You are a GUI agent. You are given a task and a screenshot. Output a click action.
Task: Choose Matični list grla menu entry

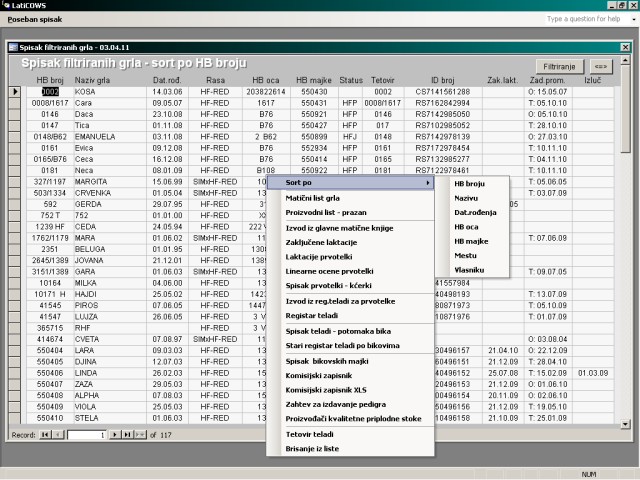point(311,200)
